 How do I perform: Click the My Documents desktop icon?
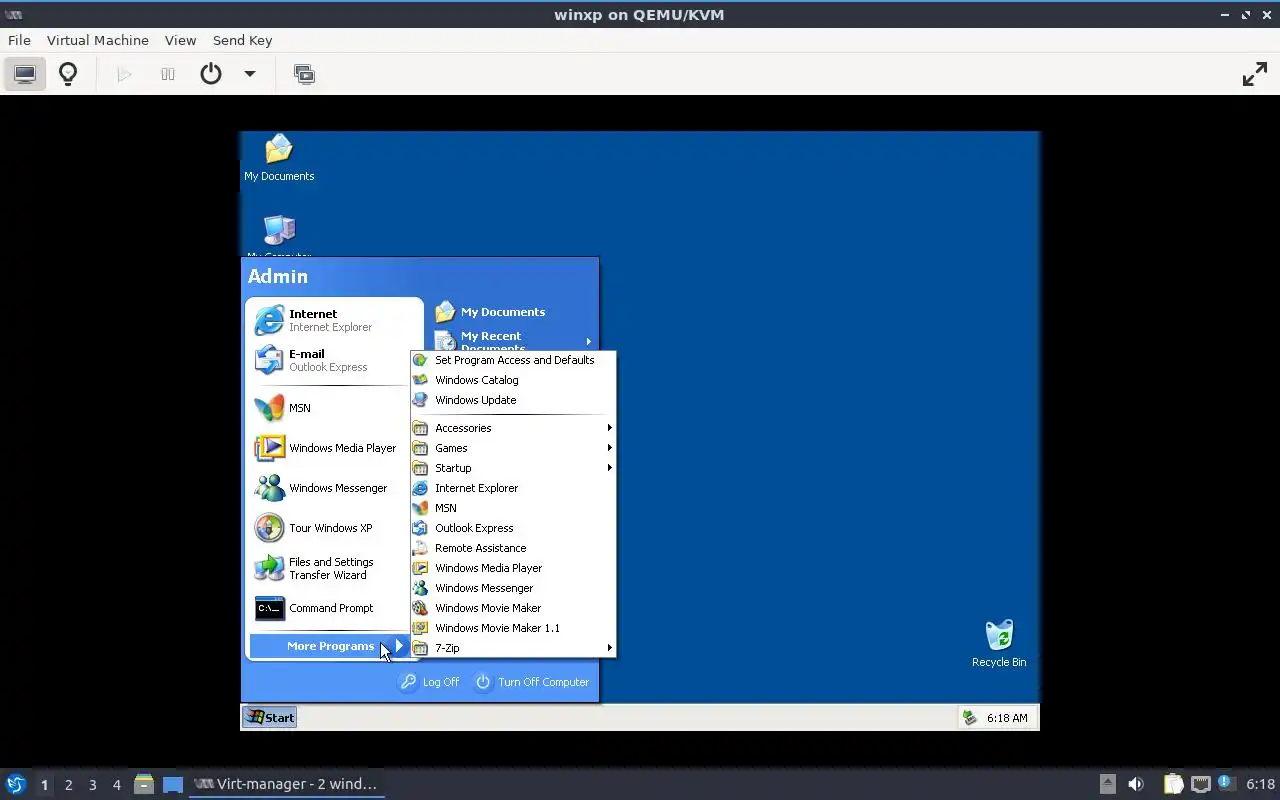279,158
